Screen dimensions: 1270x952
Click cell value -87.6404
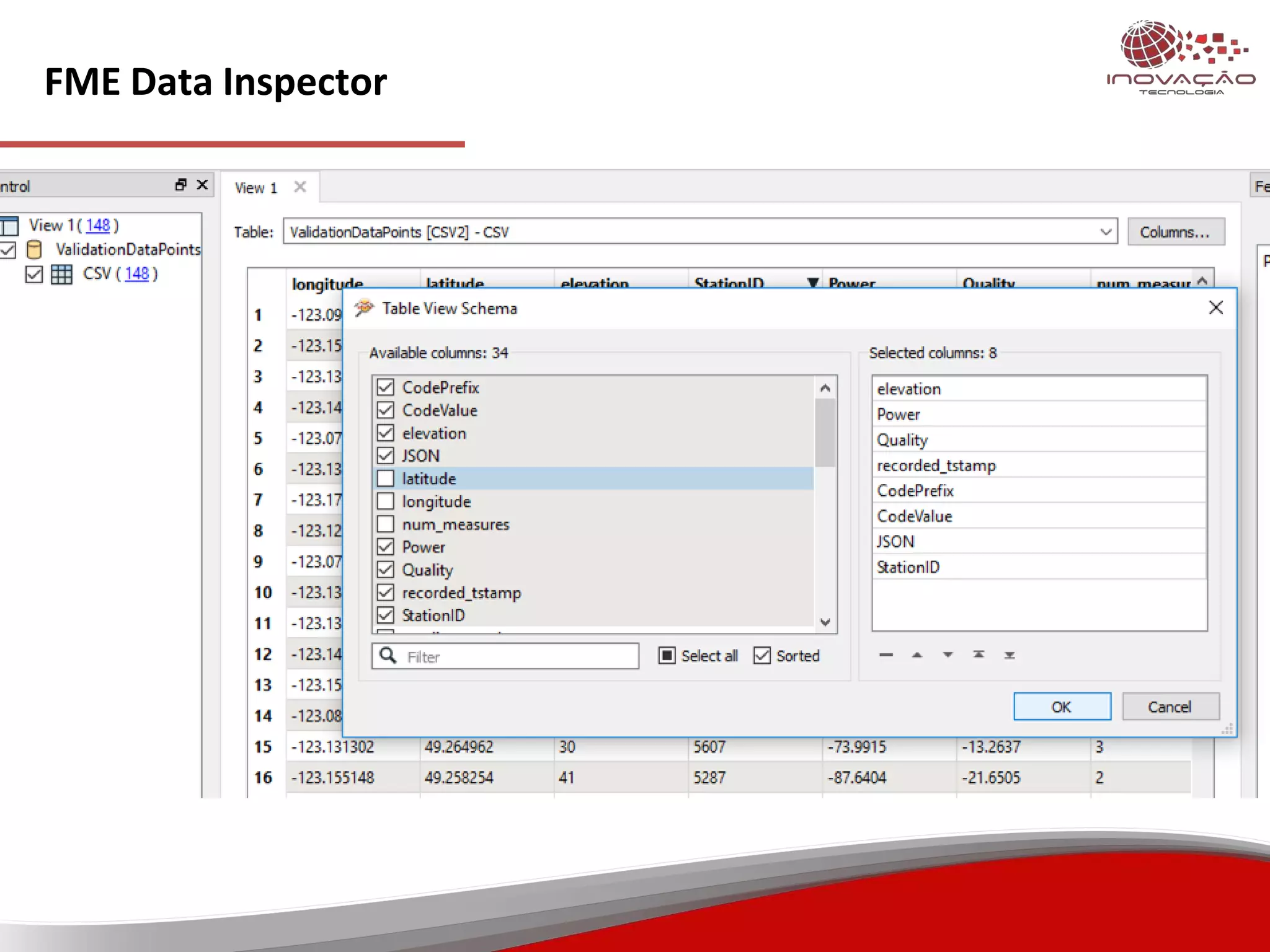(857, 777)
